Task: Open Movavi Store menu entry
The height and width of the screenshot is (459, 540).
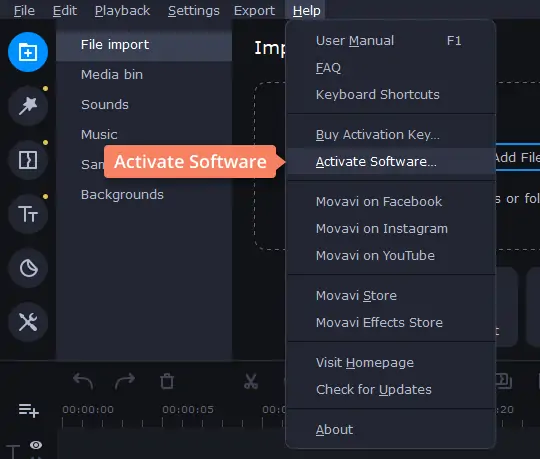Action: pos(391,295)
